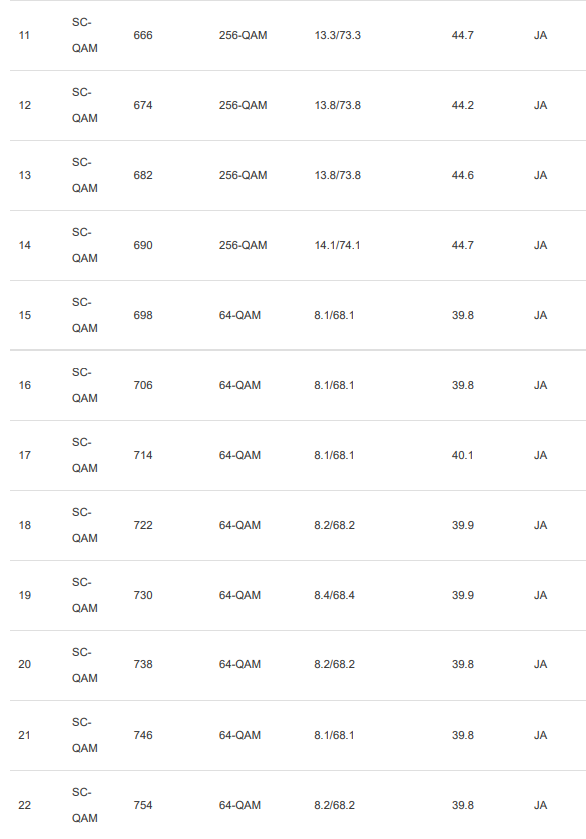Viewport: 586px width, 839px height.
Task: Click channel number 22
Action: pos(25,805)
